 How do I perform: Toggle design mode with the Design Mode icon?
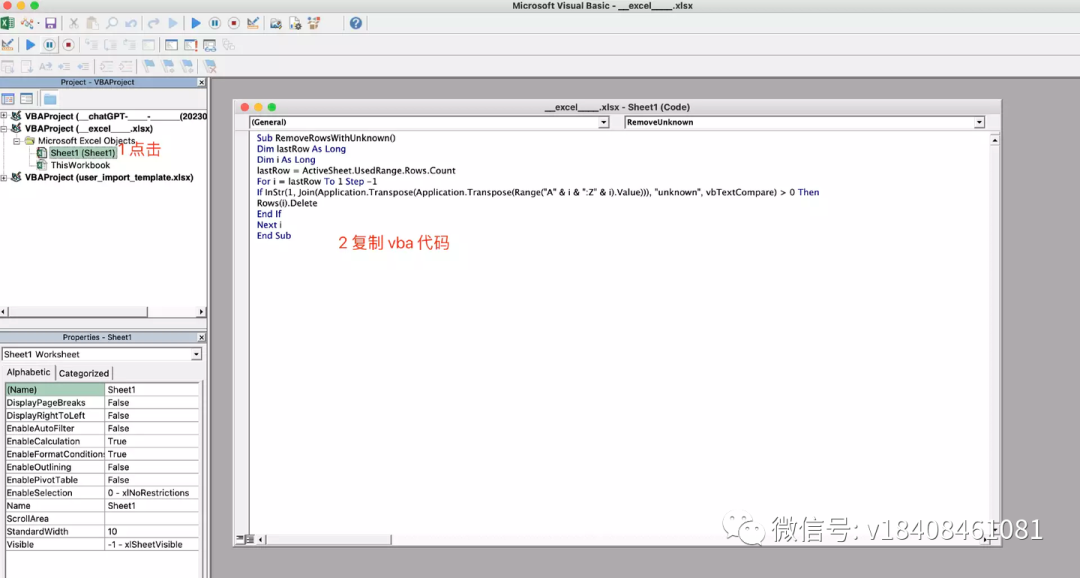point(253,21)
